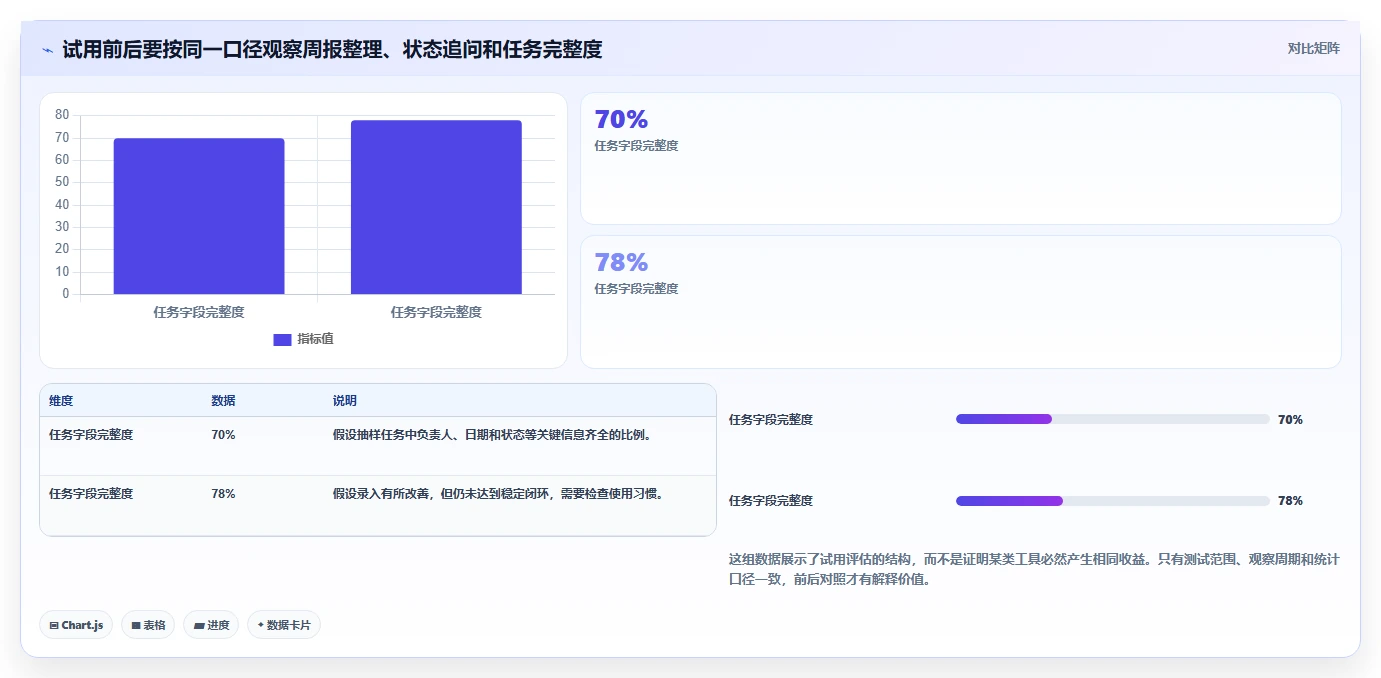Click the 78% cell in the table
The width and height of the screenshot is (1381, 678).
(x=223, y=494)
